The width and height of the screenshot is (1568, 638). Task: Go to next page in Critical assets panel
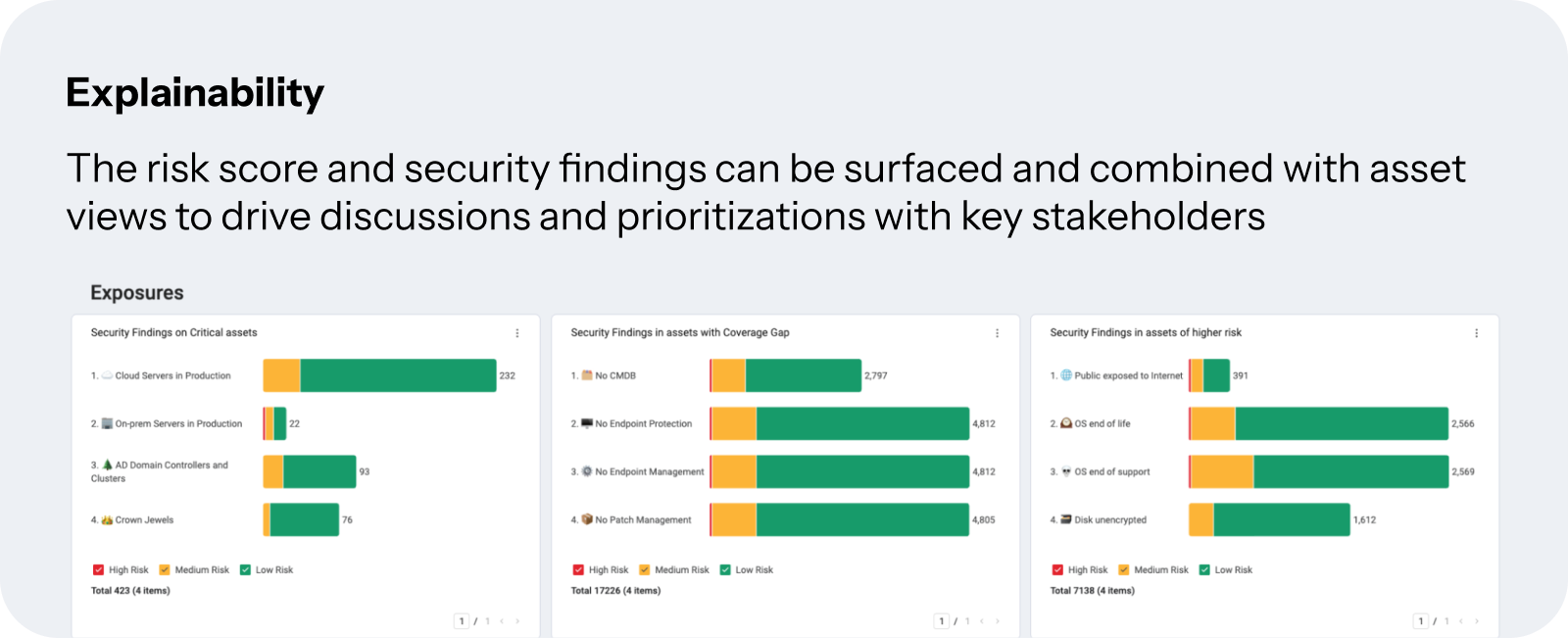point(517,621)
